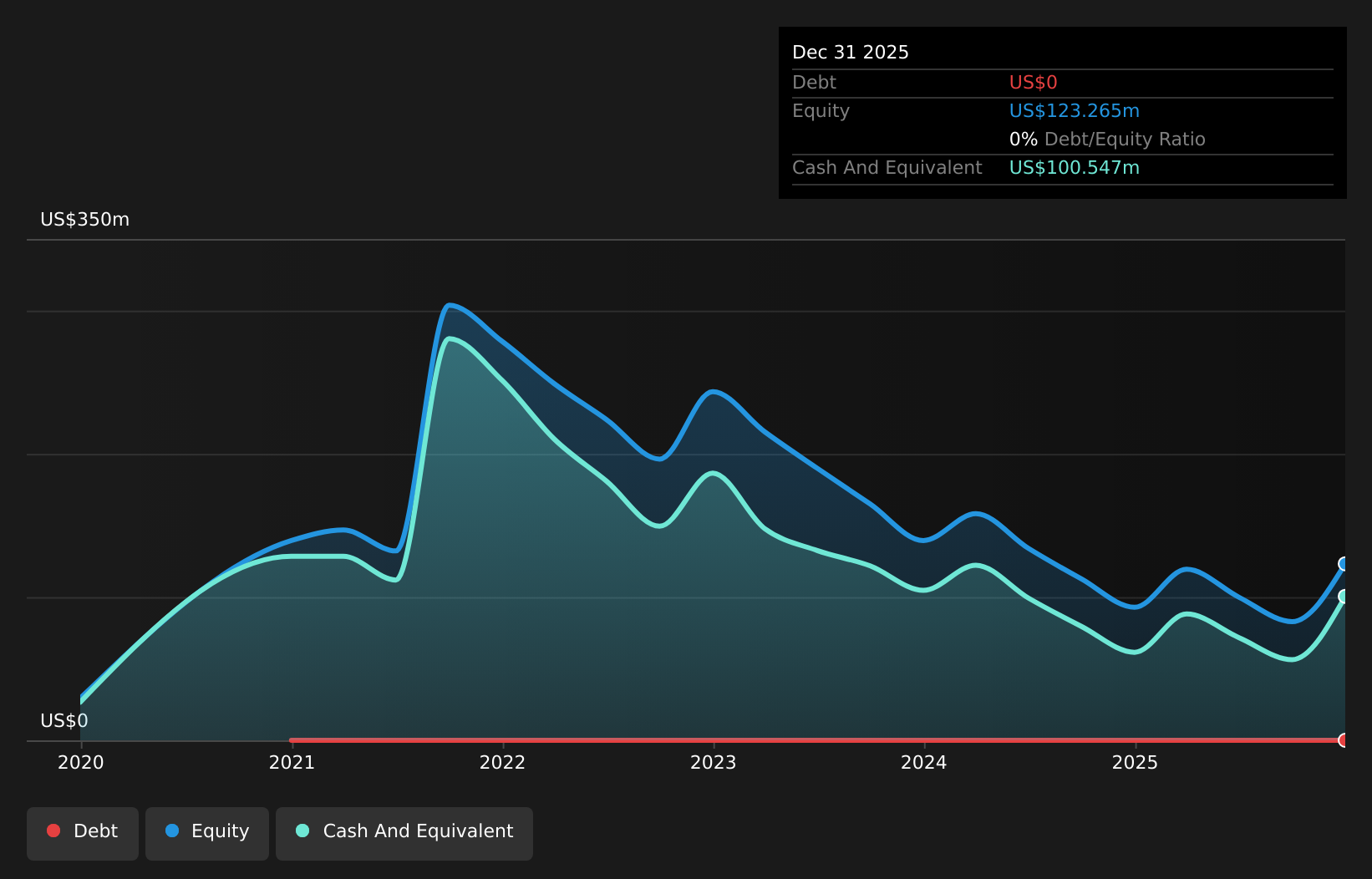Viewport: 1372px width, 879px height.
Task: Click the 2021 x-axis label
Action: 292,763
